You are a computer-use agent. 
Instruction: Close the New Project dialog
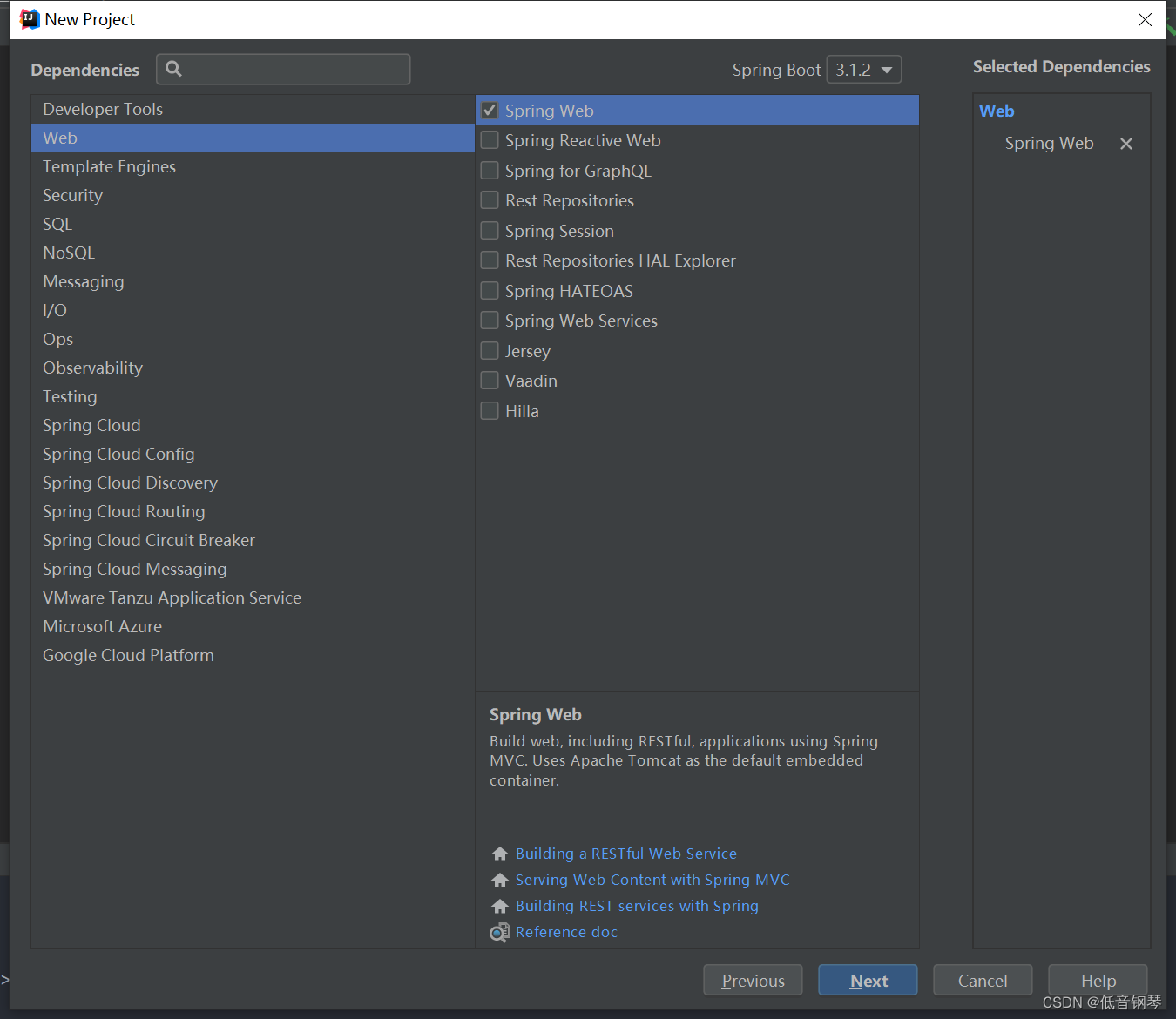[x=1145, y=19]
